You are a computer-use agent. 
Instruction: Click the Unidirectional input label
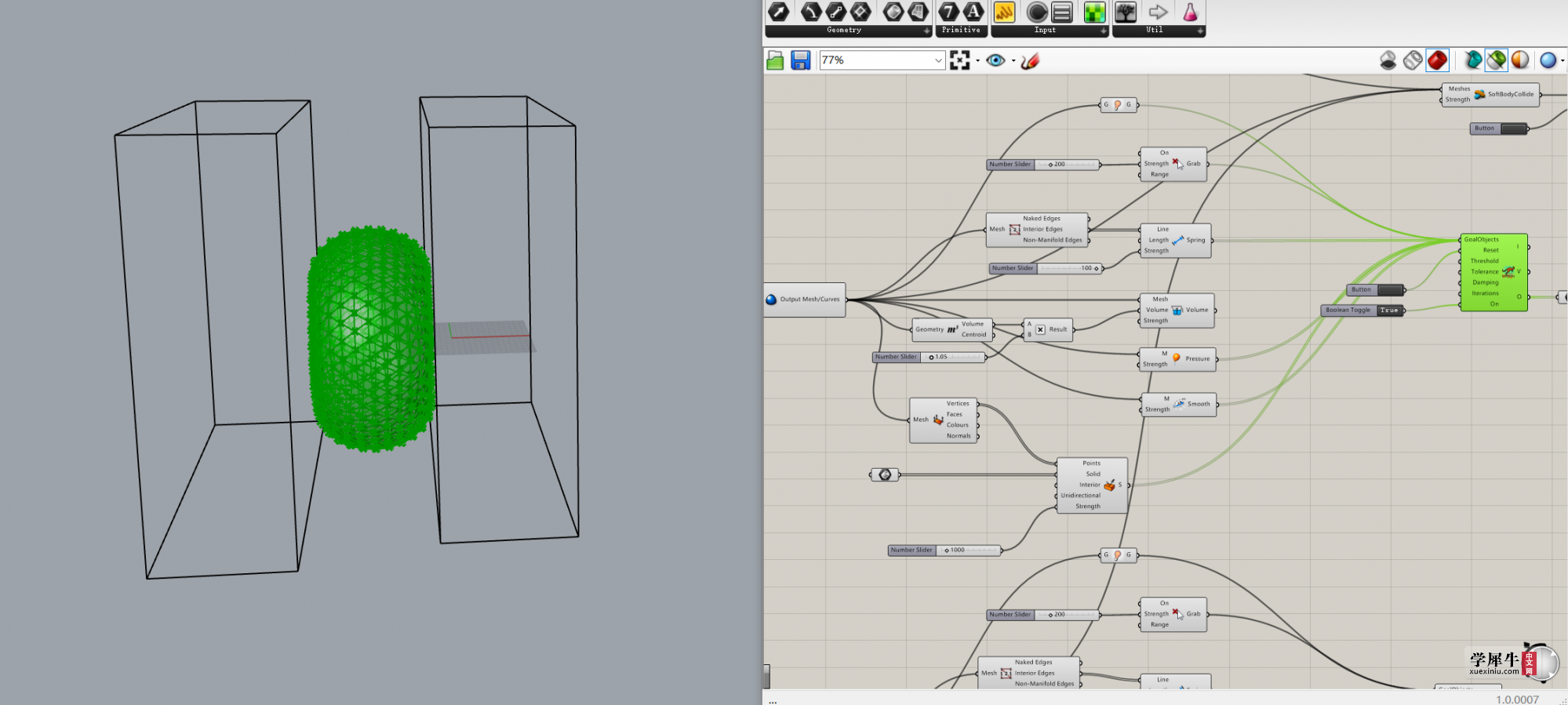tap(1080, 496)
